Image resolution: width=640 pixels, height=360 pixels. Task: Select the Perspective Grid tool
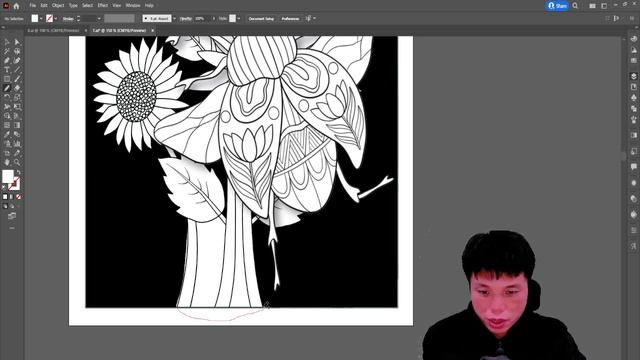[x=17, y=116]
